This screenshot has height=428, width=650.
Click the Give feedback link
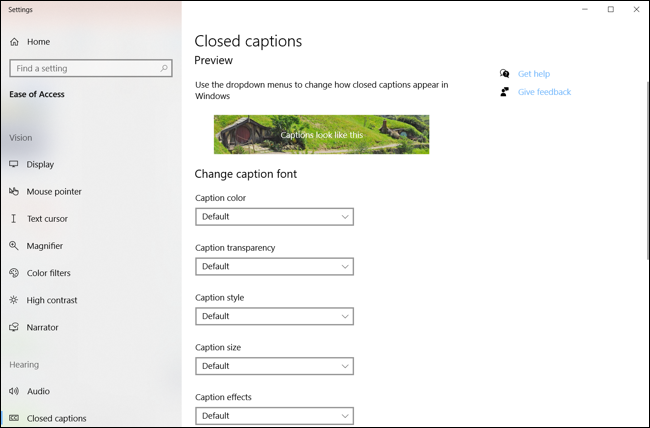tap(544, 92)
